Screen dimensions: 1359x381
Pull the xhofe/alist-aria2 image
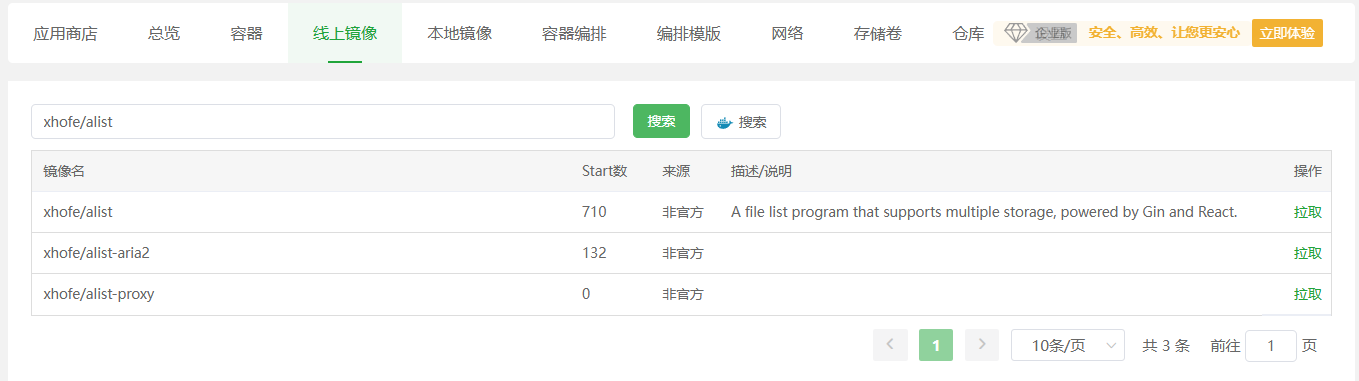[x=1307, y=253]
